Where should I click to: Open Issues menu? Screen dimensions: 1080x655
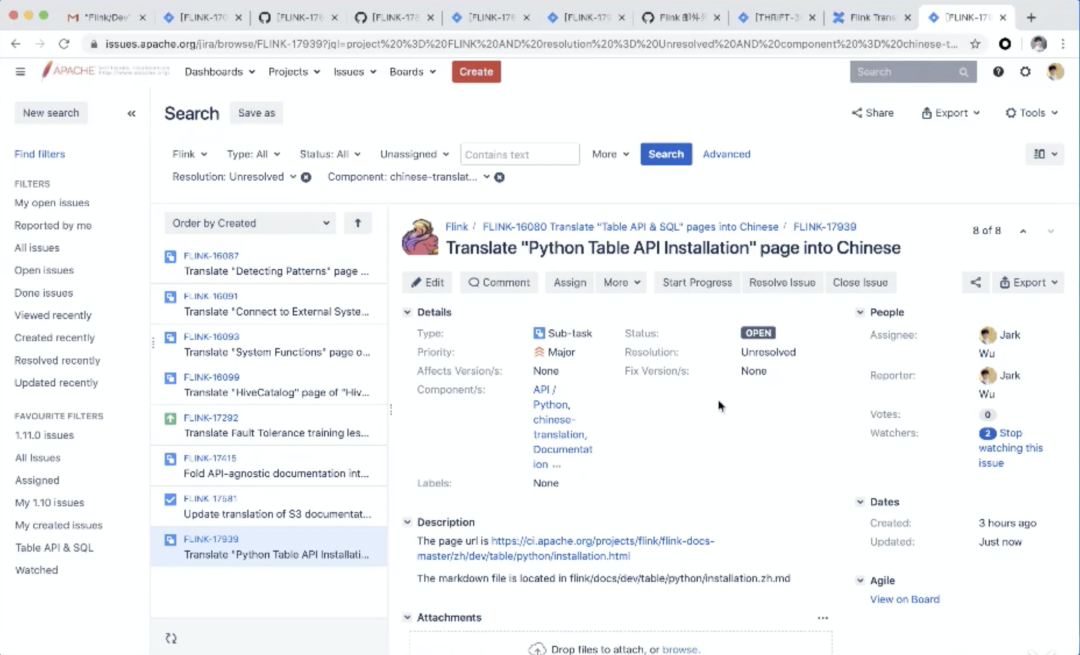355,72
